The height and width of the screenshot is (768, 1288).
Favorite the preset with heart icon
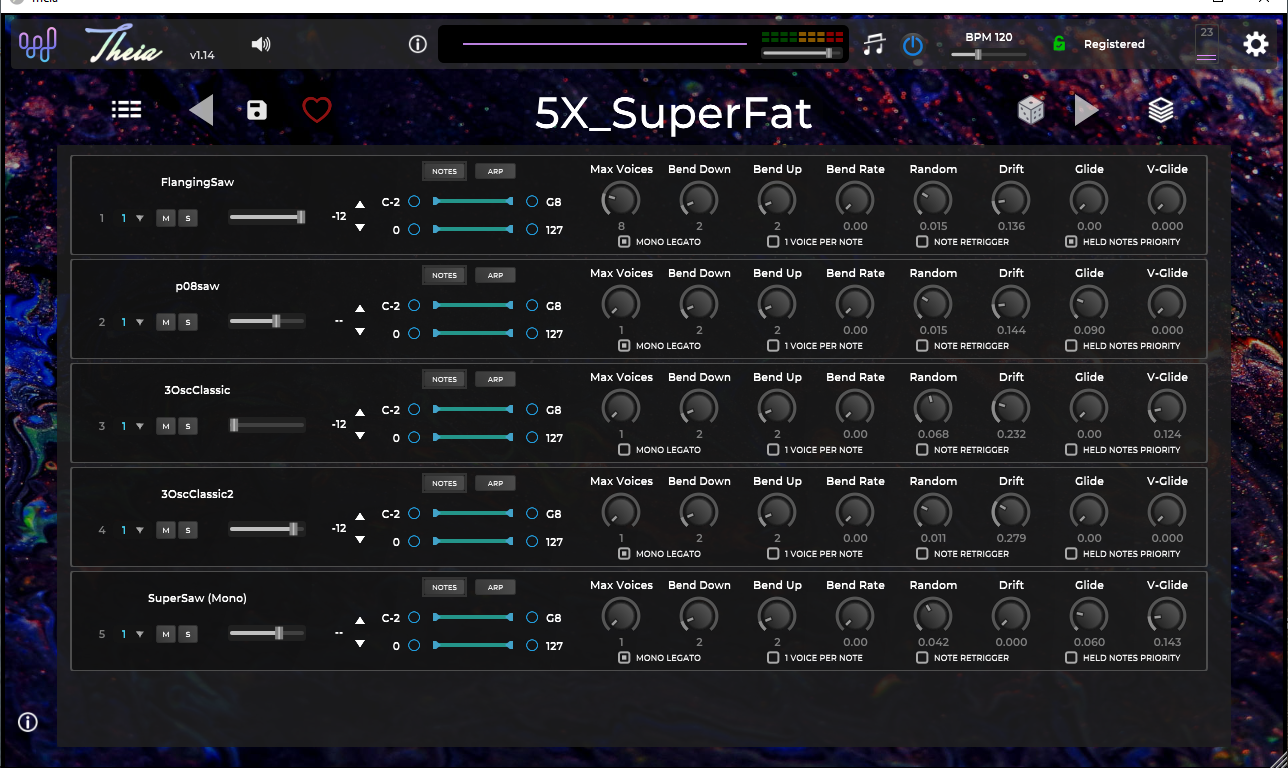click(x=317, y=110)
